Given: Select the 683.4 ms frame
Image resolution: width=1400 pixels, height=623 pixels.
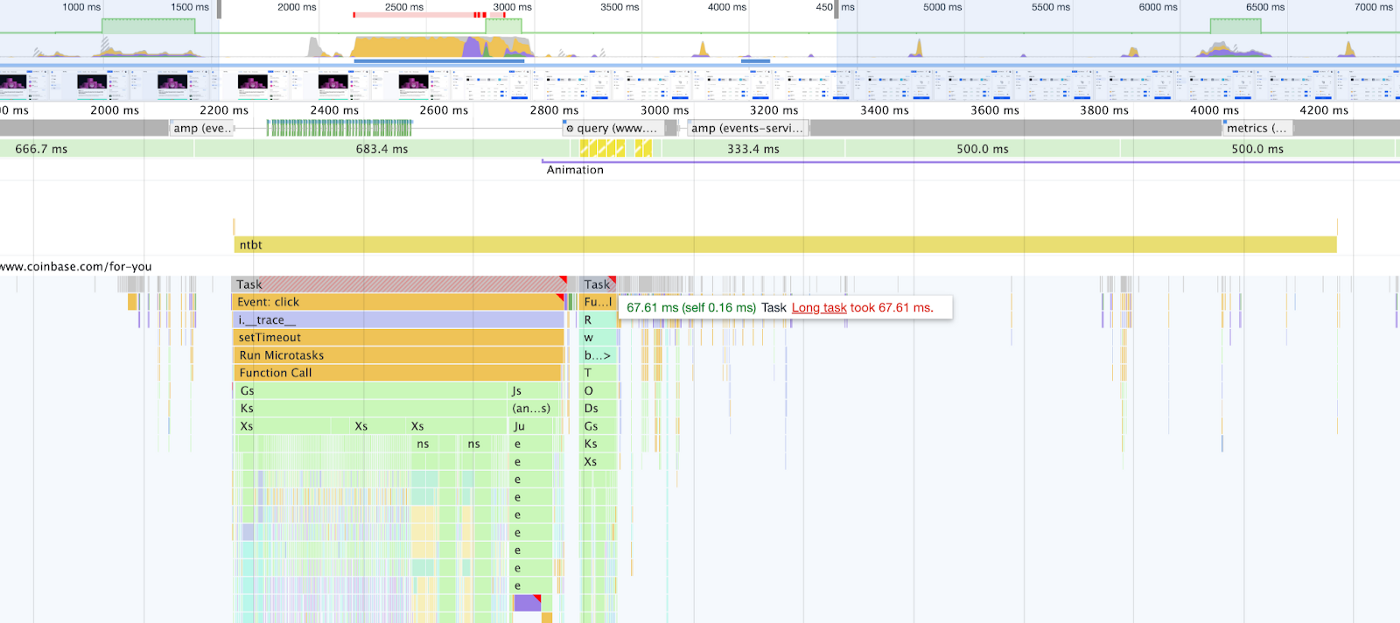Looking at the screenshot, I should pyautogui.click(x=382, y=149).
